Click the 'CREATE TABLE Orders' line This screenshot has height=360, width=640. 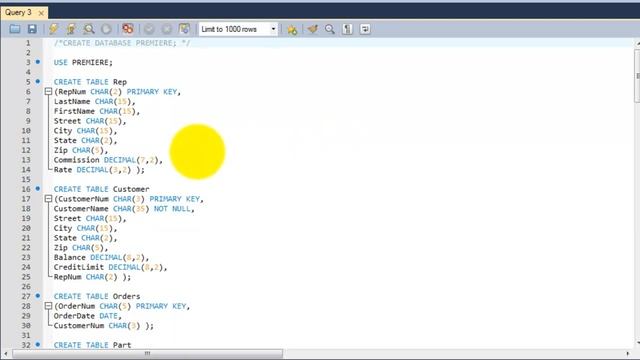coord(97,296)
